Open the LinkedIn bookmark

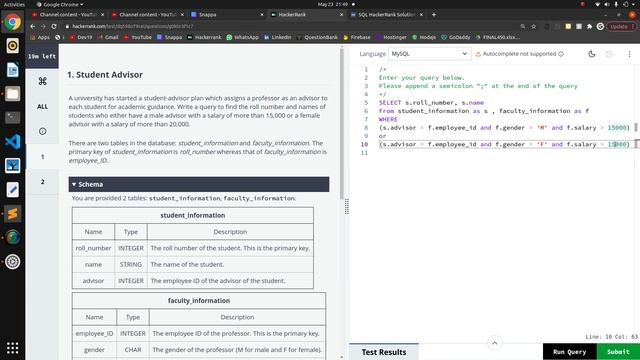[278, 37]
